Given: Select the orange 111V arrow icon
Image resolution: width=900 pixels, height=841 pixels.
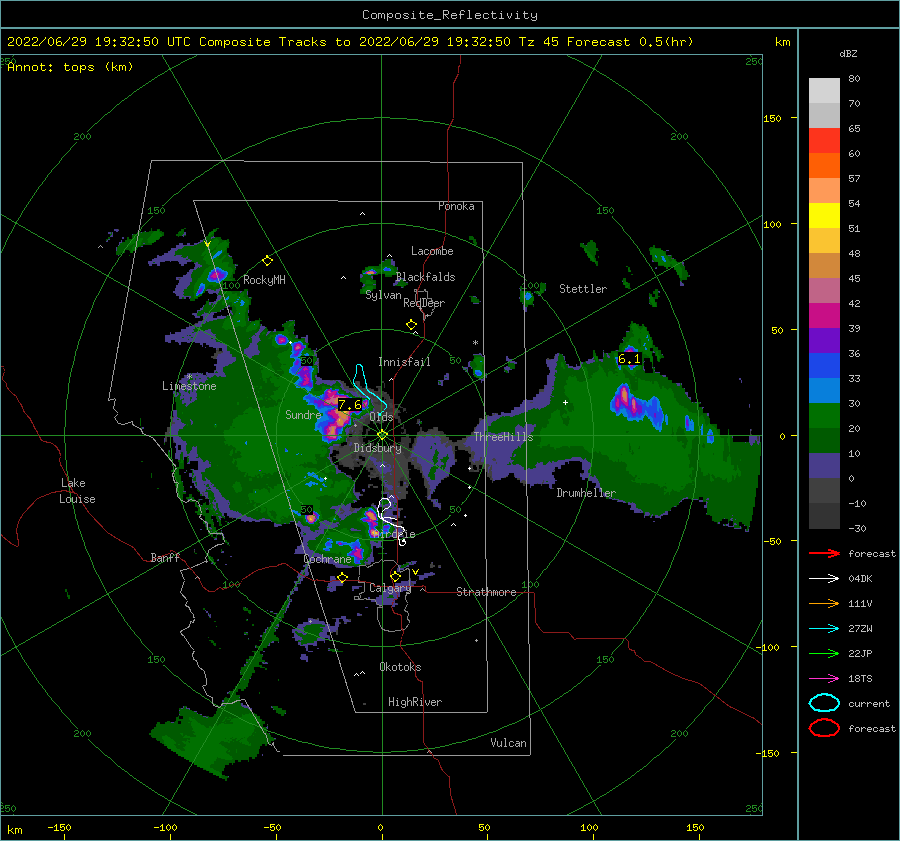Looking at the screenshot, I should tap(824, 603).
